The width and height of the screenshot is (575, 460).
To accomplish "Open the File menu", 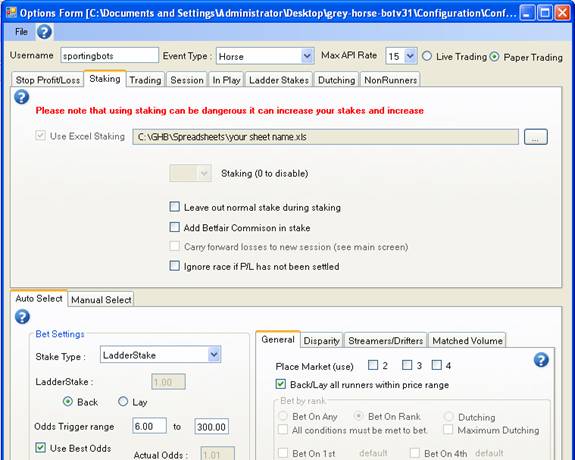I will pos(21,32).
